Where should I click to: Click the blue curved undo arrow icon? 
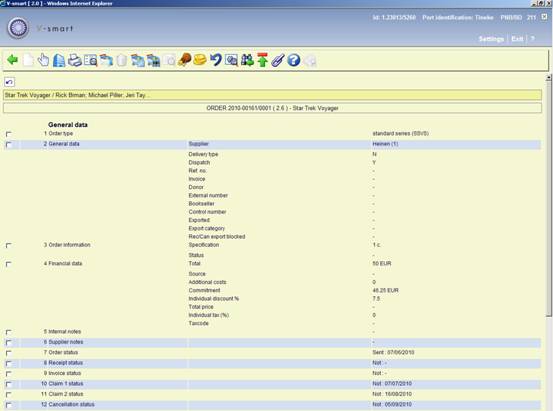pos(216,60)
